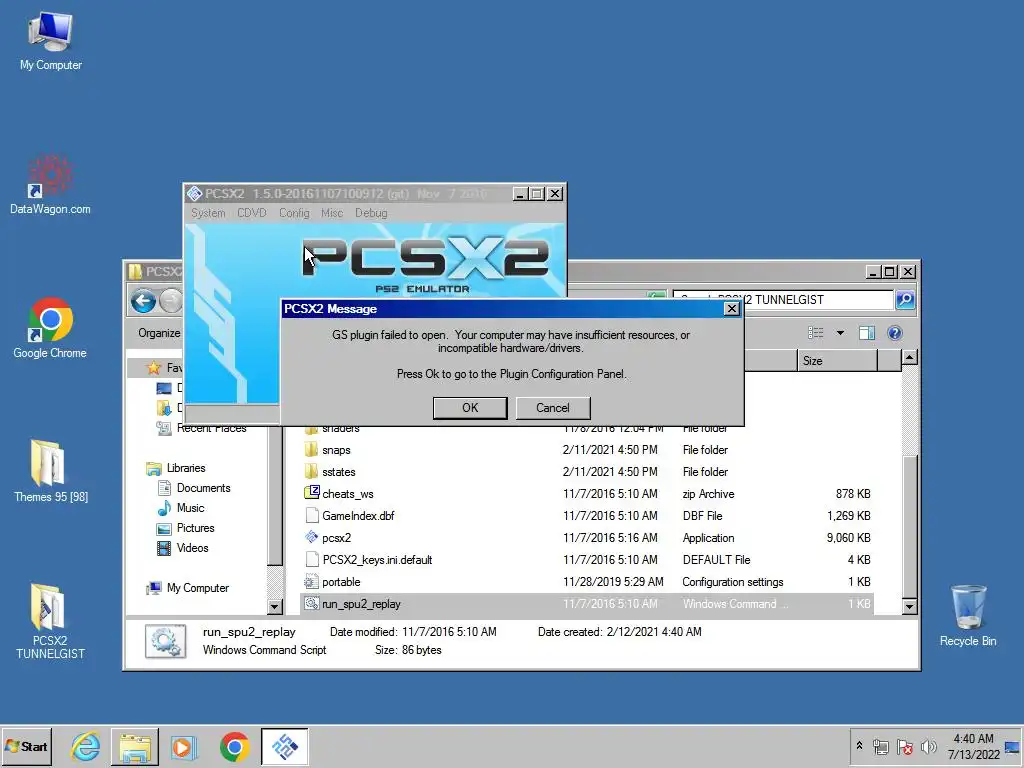Click the cheats_ws archive icon
The image size is (1024, 768).
(x=312, y=493)
